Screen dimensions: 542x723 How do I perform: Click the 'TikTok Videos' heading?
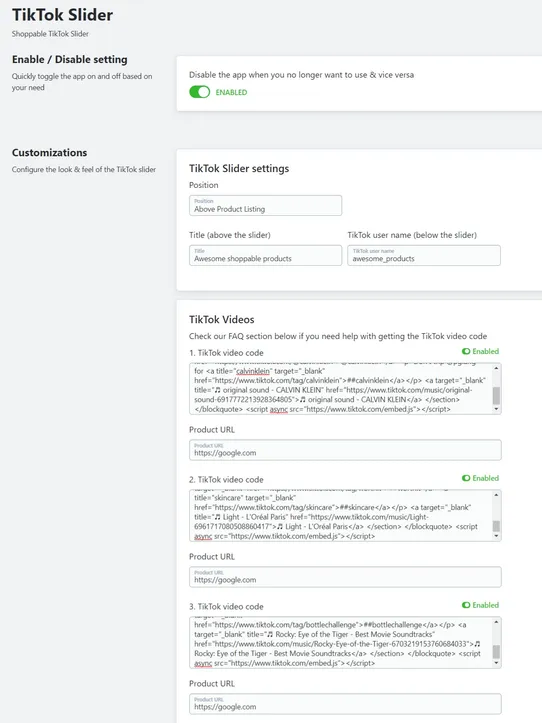(221, 320)
